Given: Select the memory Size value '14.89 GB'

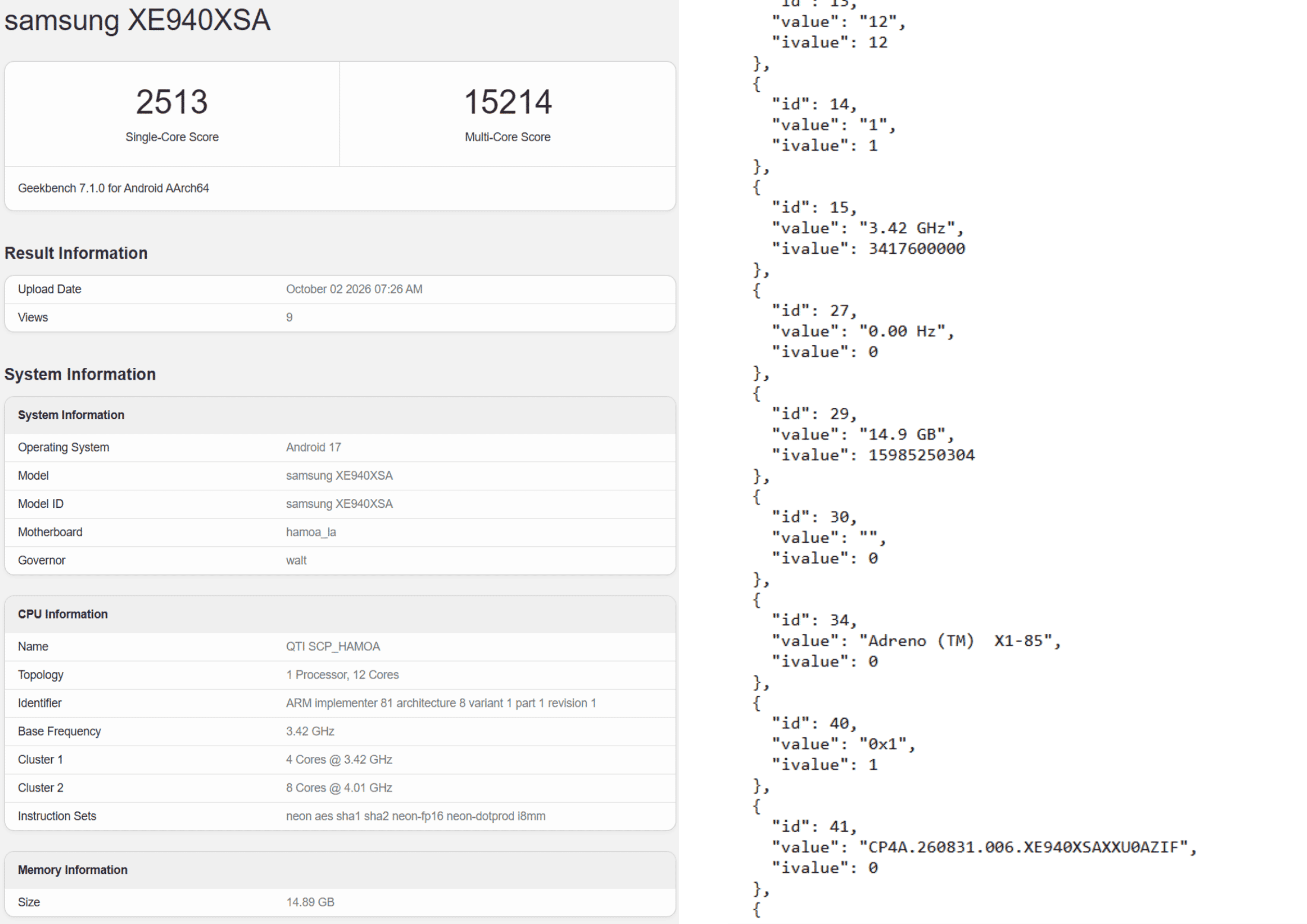Looking at the screenshot, I should pyautogui.click(x=310, y=902).
